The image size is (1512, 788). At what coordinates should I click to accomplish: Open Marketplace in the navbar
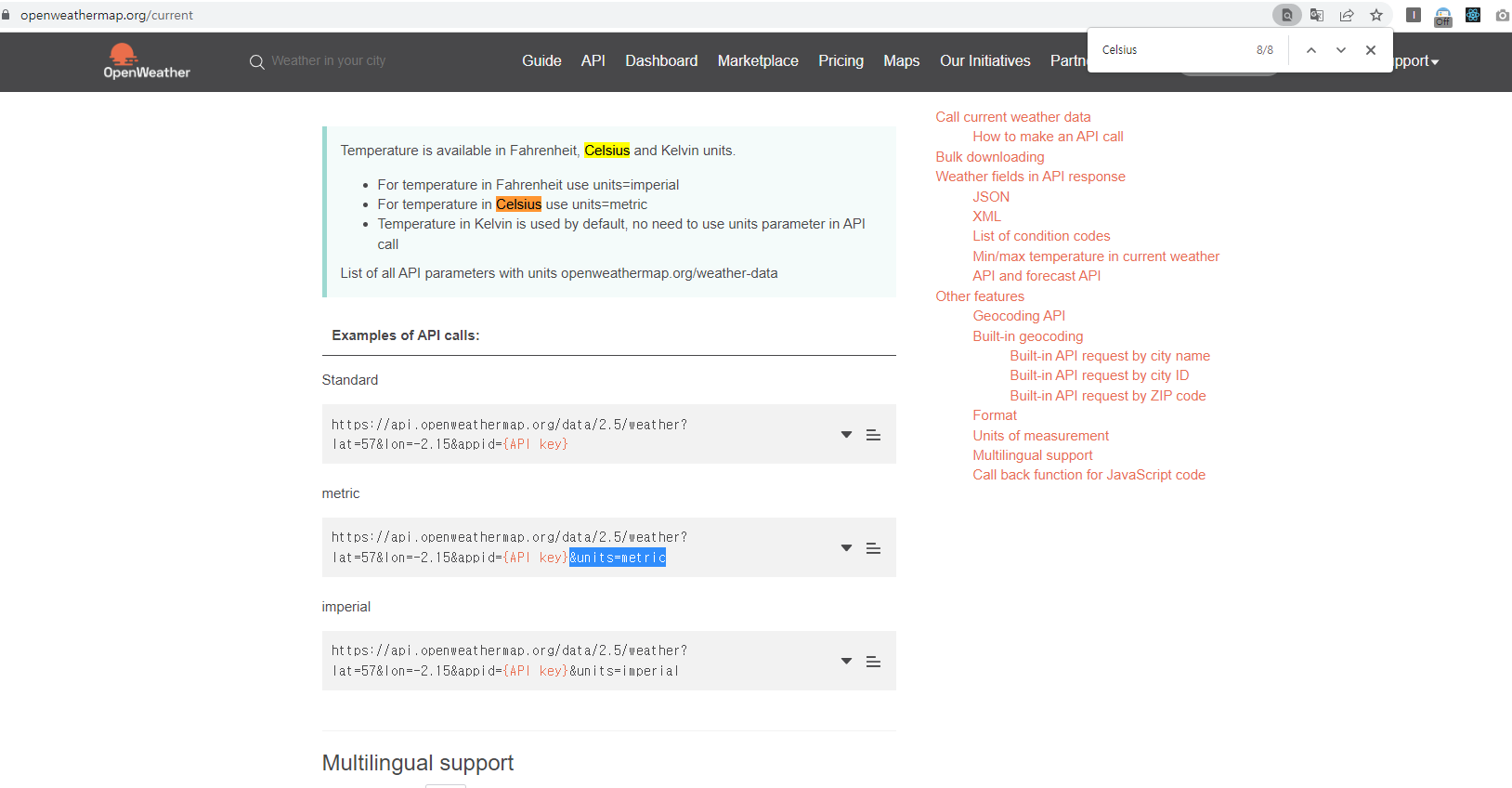758,60
